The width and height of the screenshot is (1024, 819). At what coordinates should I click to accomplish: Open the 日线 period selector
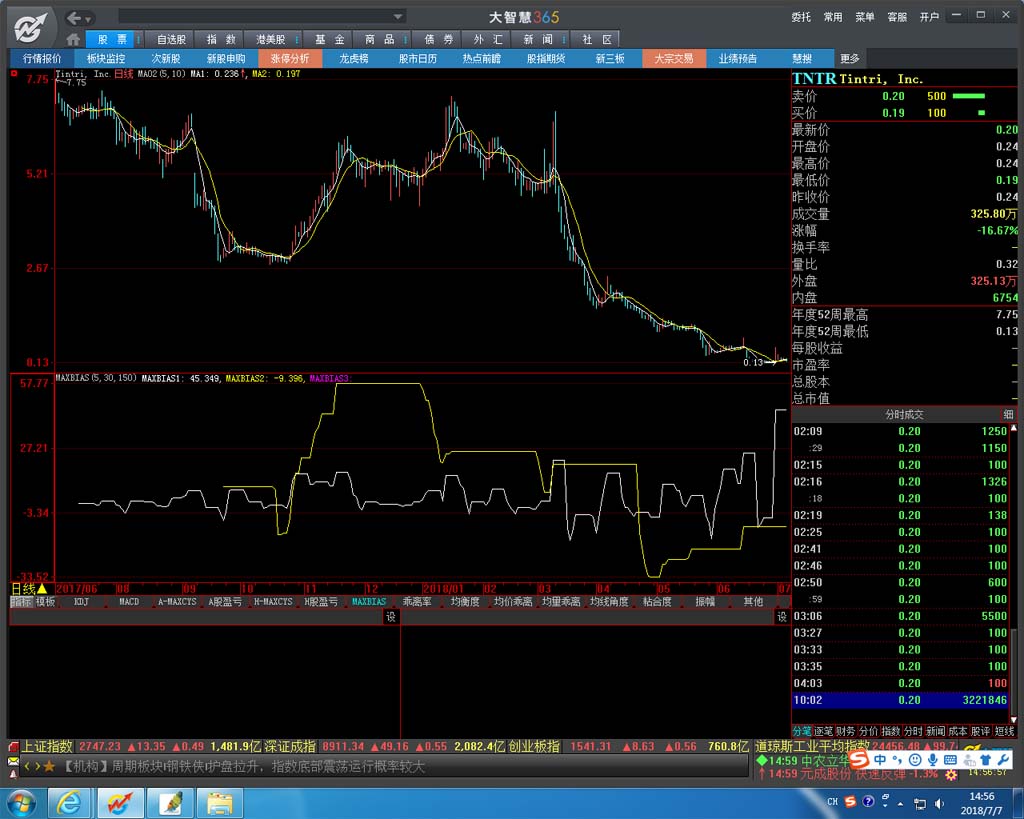[29, 589]
